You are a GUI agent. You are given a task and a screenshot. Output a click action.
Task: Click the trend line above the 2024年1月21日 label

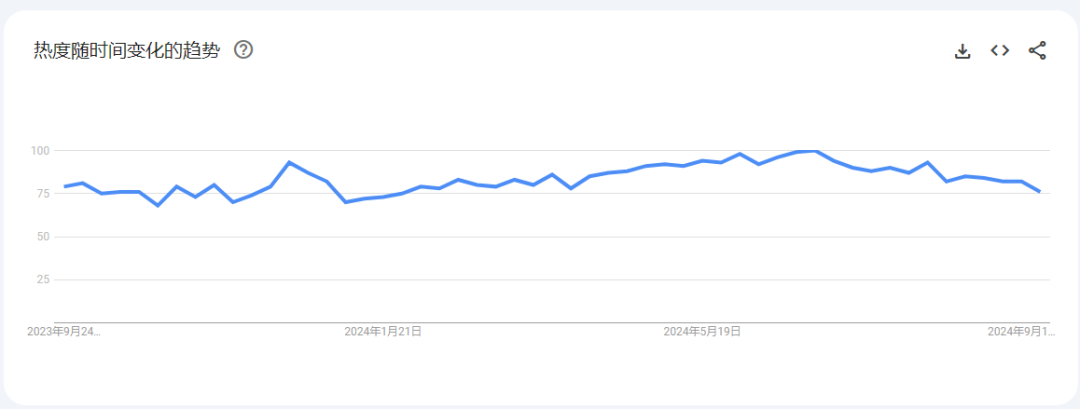pyautogui.click(x=383, y=197)
